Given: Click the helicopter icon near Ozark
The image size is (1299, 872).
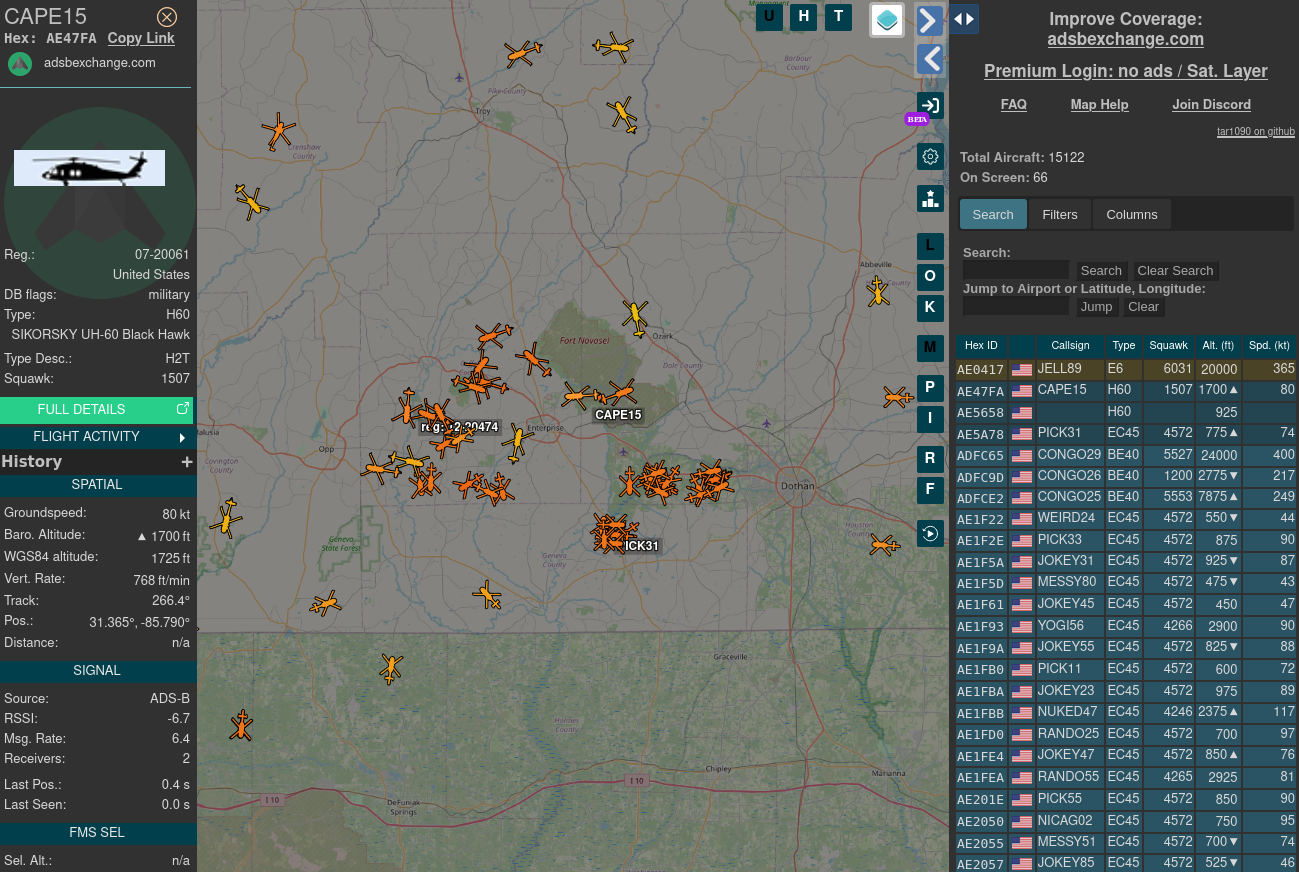Looking at the screenshot, I should [x=635, y=318].
